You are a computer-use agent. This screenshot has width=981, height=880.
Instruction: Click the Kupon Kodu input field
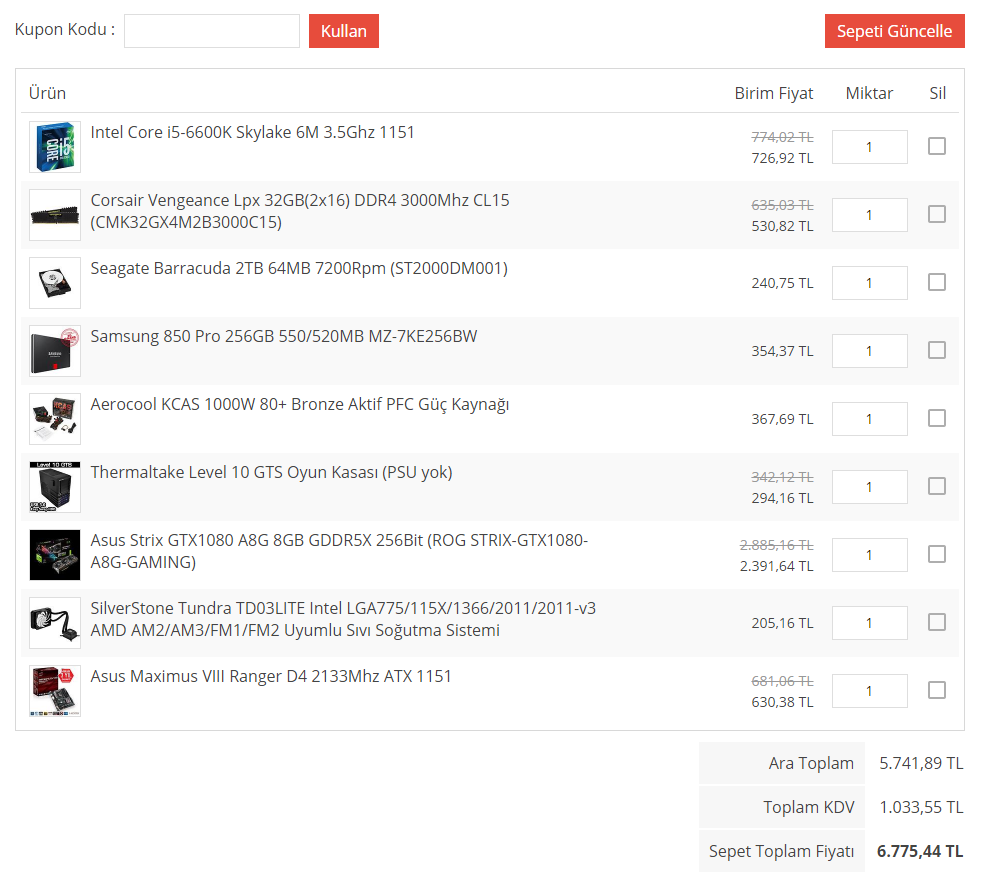point(211,31)
